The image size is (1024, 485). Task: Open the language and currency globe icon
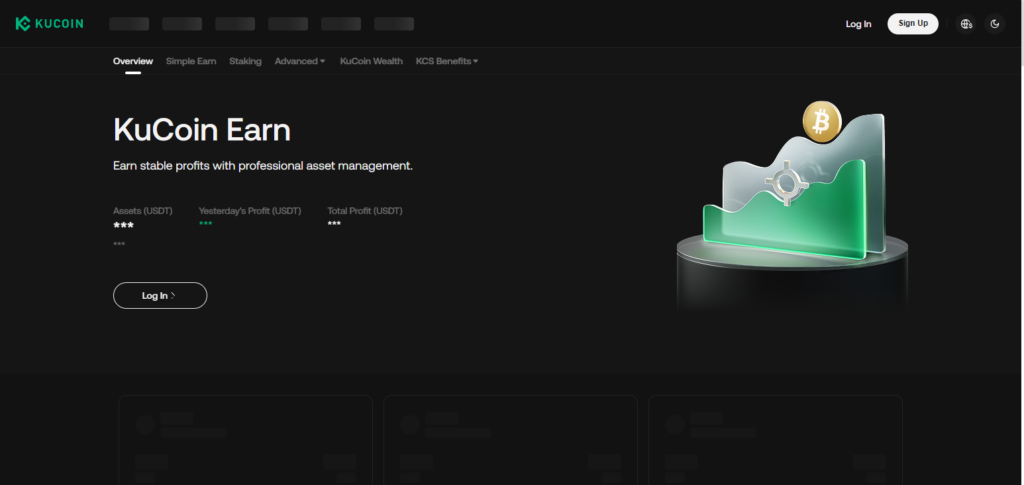(x=967, y=23)
